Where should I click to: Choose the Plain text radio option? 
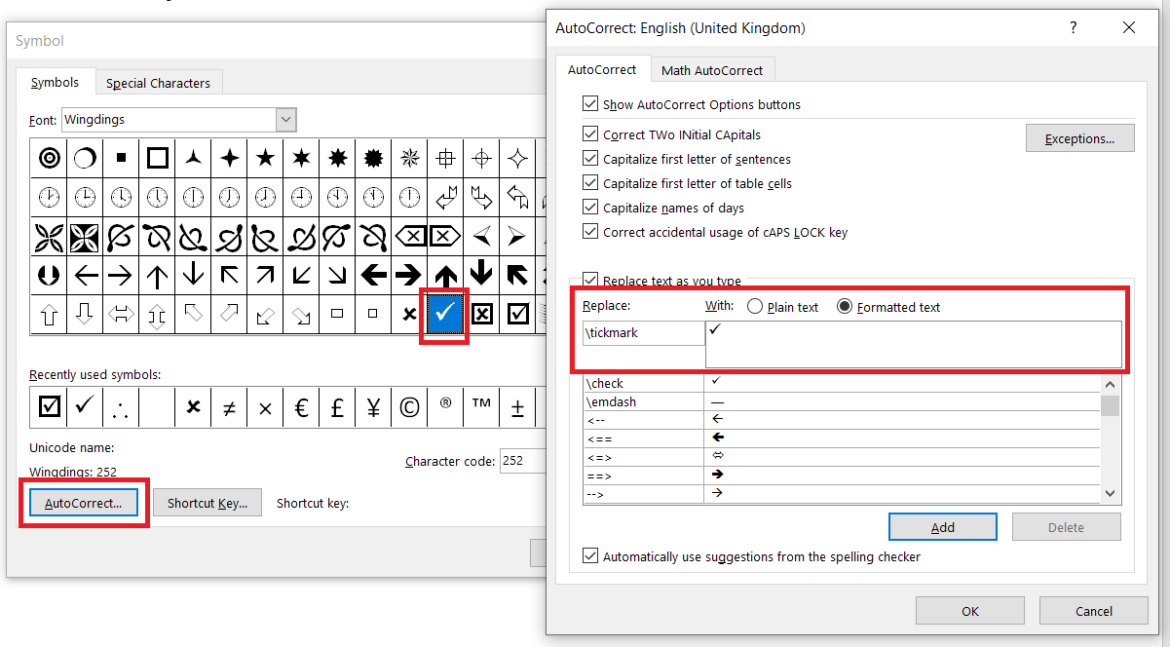[x=755, y=307]
